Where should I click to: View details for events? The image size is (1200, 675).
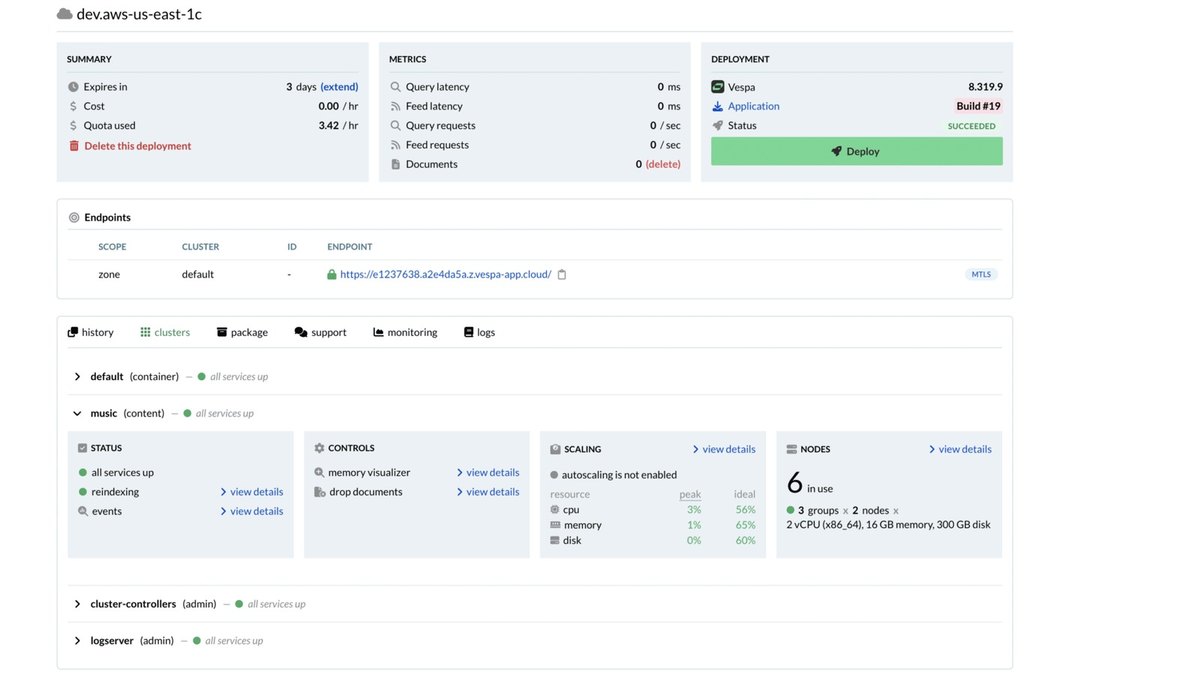(x=252, y=511)
